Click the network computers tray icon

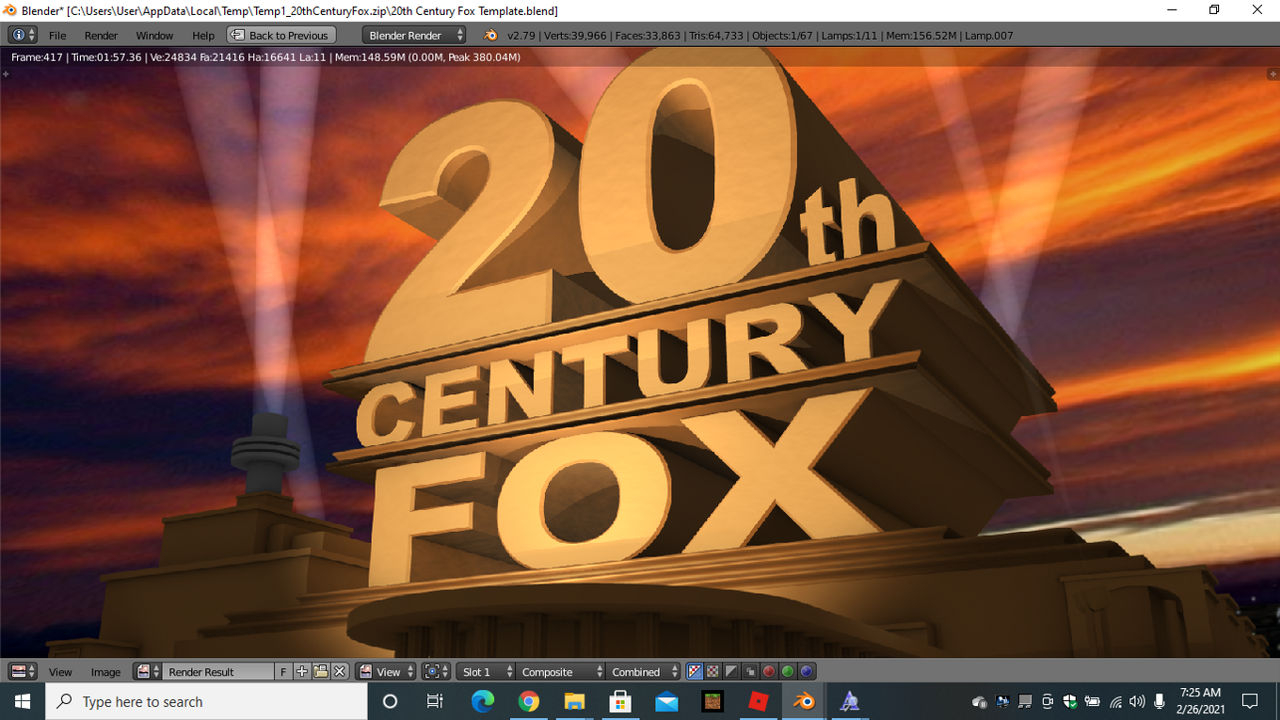point(1002,702)
